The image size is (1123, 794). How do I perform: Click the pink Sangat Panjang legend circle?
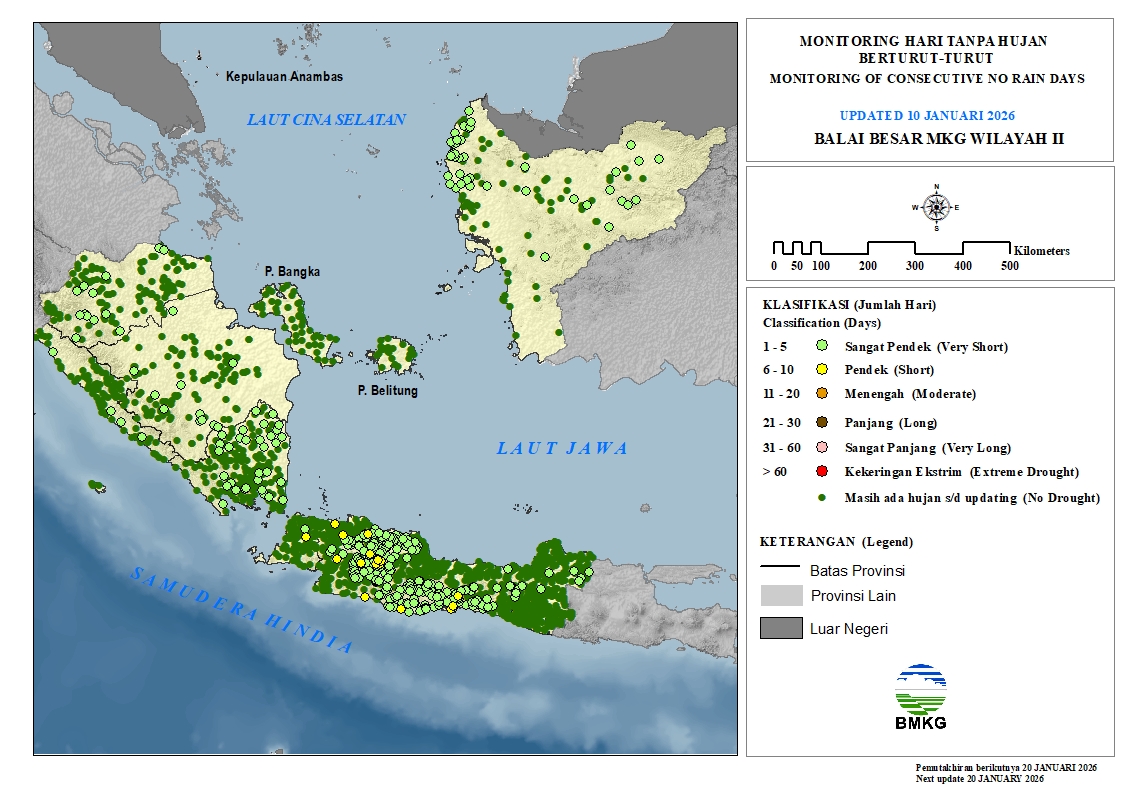coord(822,448)
